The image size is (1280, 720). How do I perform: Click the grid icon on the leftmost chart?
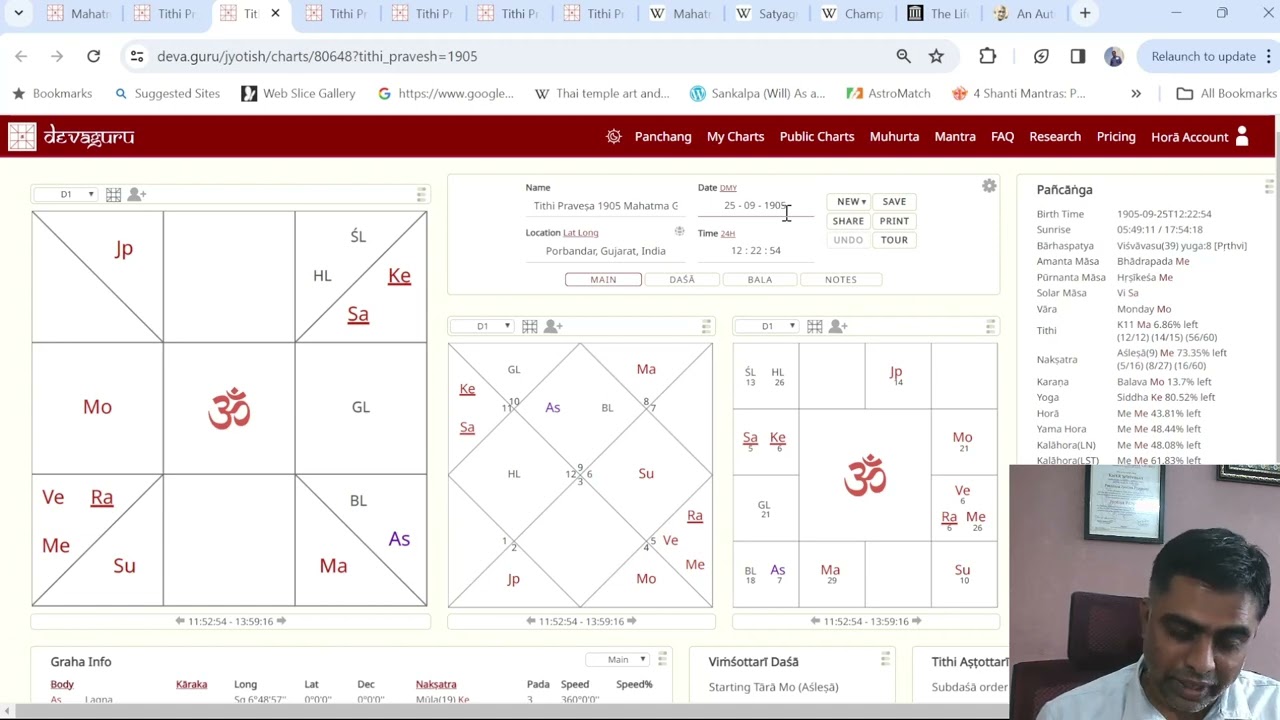pos(113,194)
